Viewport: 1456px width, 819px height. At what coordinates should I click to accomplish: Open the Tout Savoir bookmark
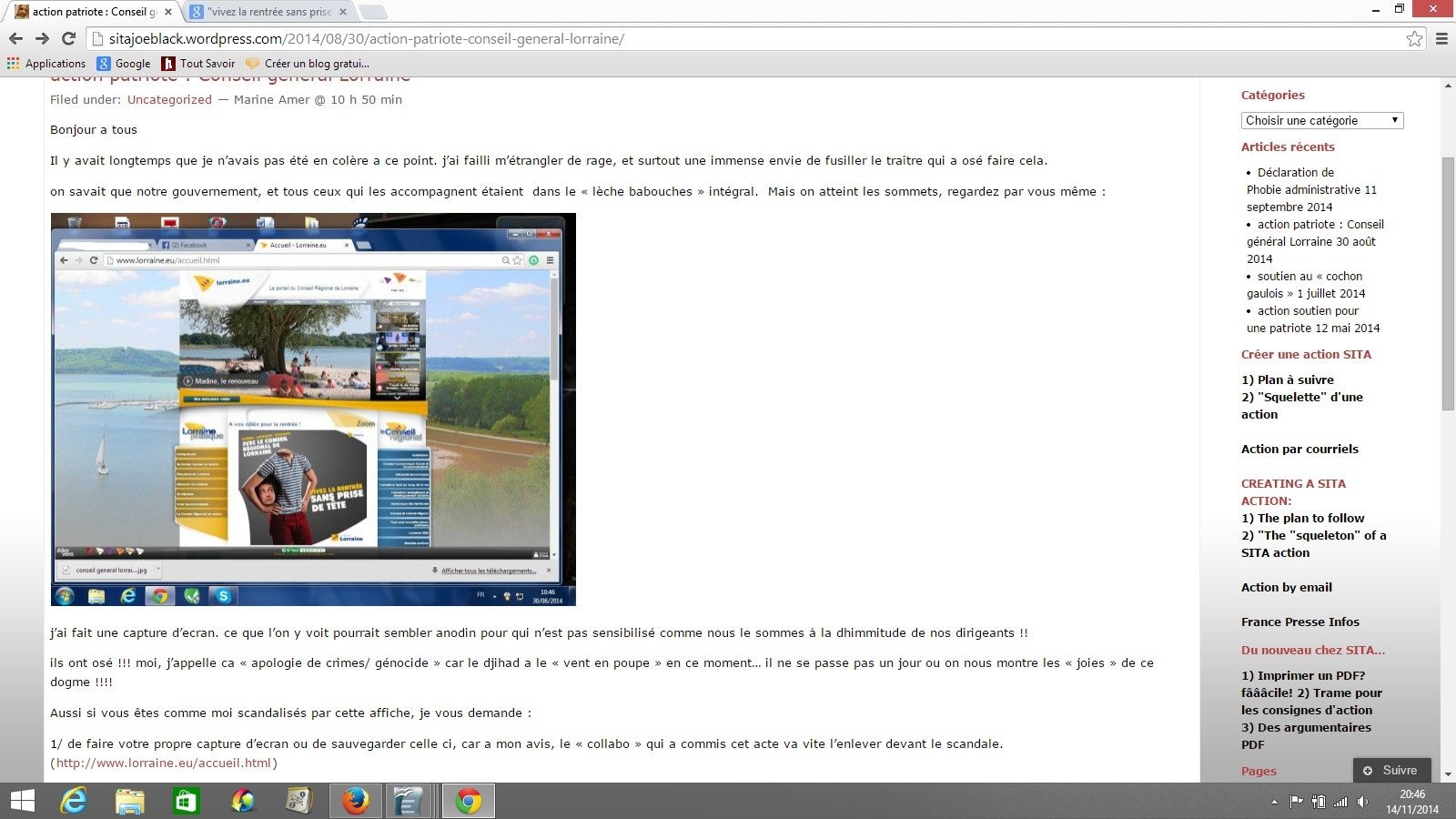(x=198, y=63)
